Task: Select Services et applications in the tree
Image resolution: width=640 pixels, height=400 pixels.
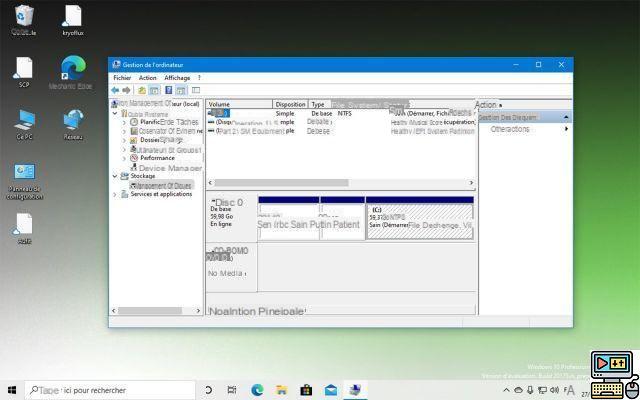Action: pos(161,194)
